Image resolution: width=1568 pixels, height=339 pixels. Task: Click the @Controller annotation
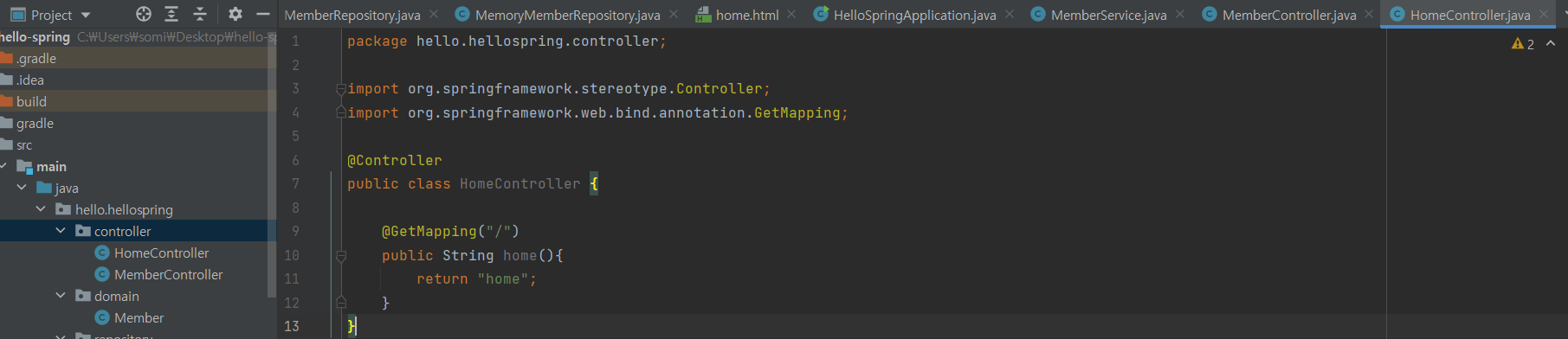[x=395, y=160]
